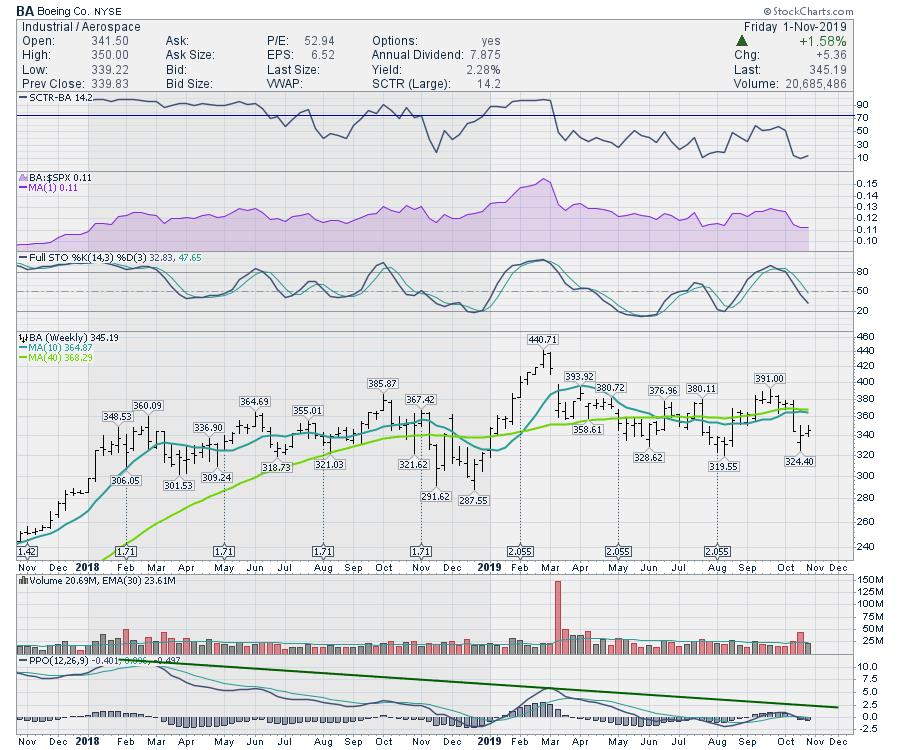Click the 360.09 high price label
The image size is (900, 750).
(x=148, y=406)
